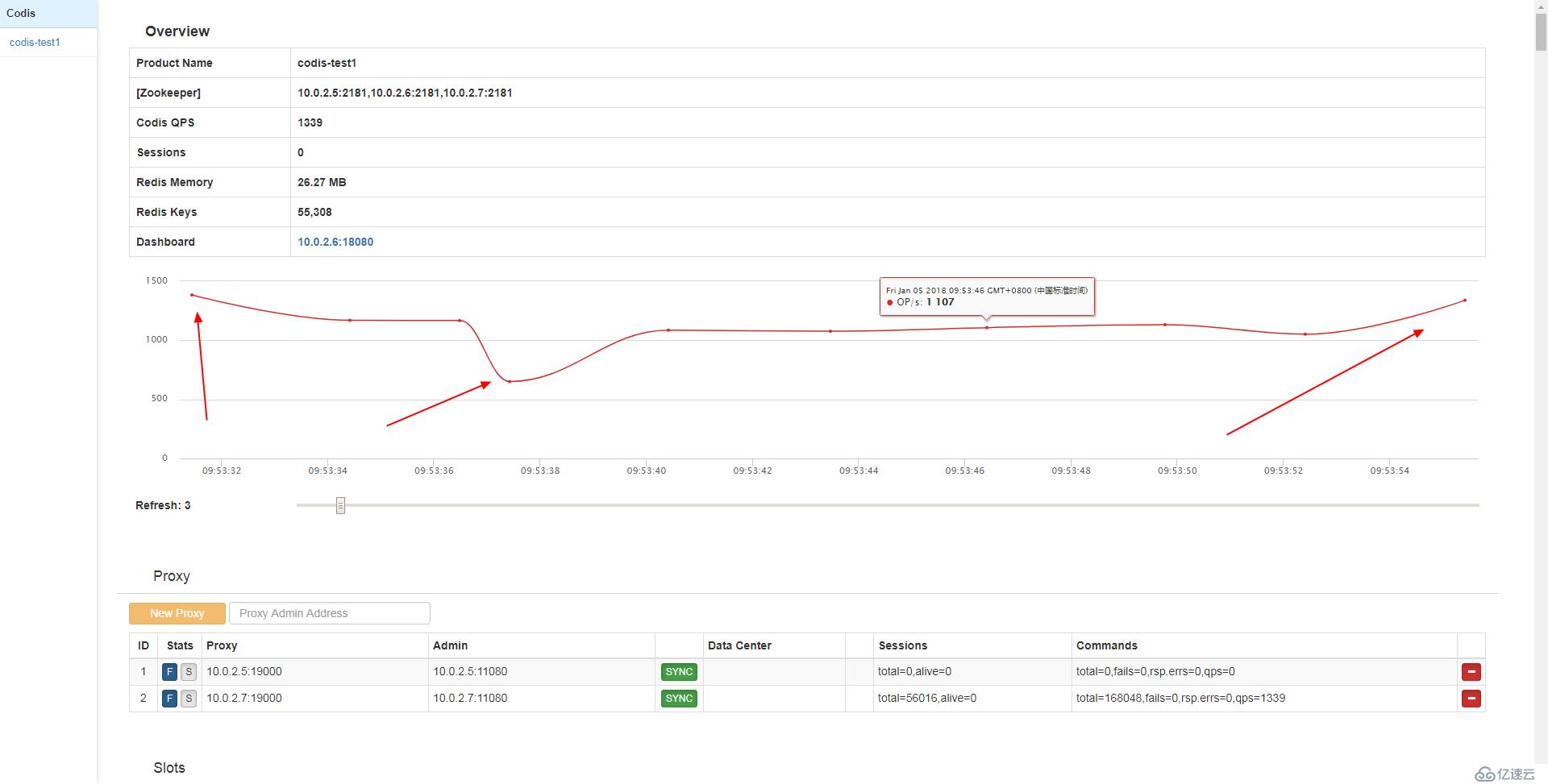This screenshot has height=784, width=1548.
Task: Select the Codis QPS value 1339
Action: (x=310, y=122)
